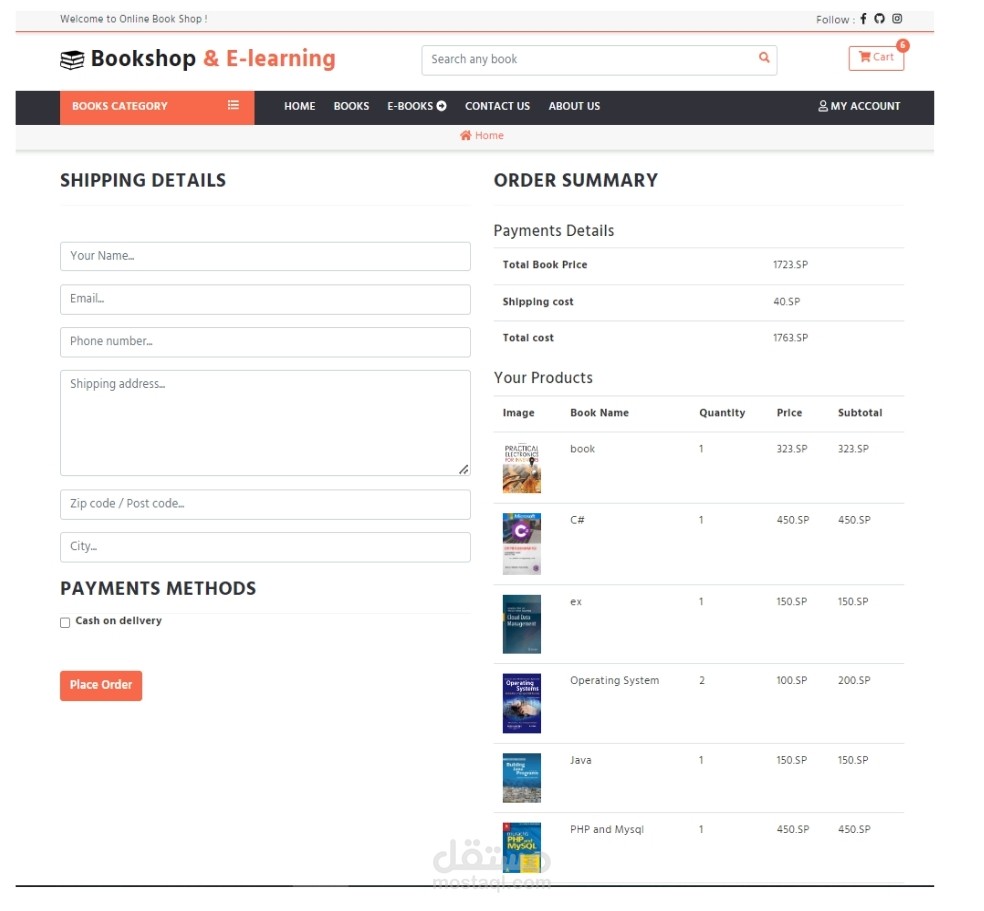The width and height of the screenshot is (984, 911).
Task: Open the BOOKS CATEGORY menu
Action: coord(157,107)
